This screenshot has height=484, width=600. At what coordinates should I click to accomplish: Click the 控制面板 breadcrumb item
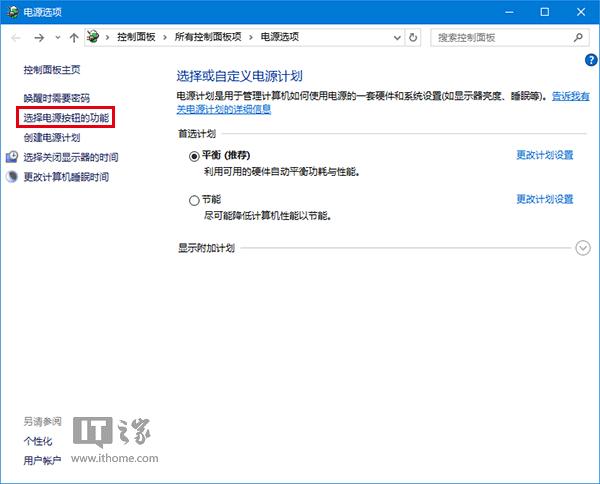(136, 37)
